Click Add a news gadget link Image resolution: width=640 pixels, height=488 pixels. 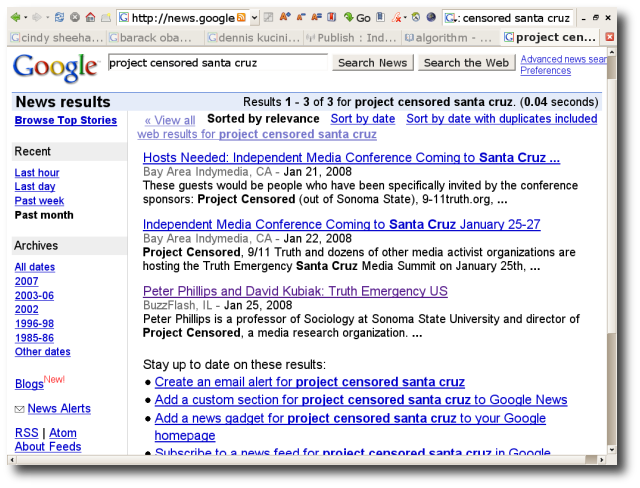(x=350, y=426)
